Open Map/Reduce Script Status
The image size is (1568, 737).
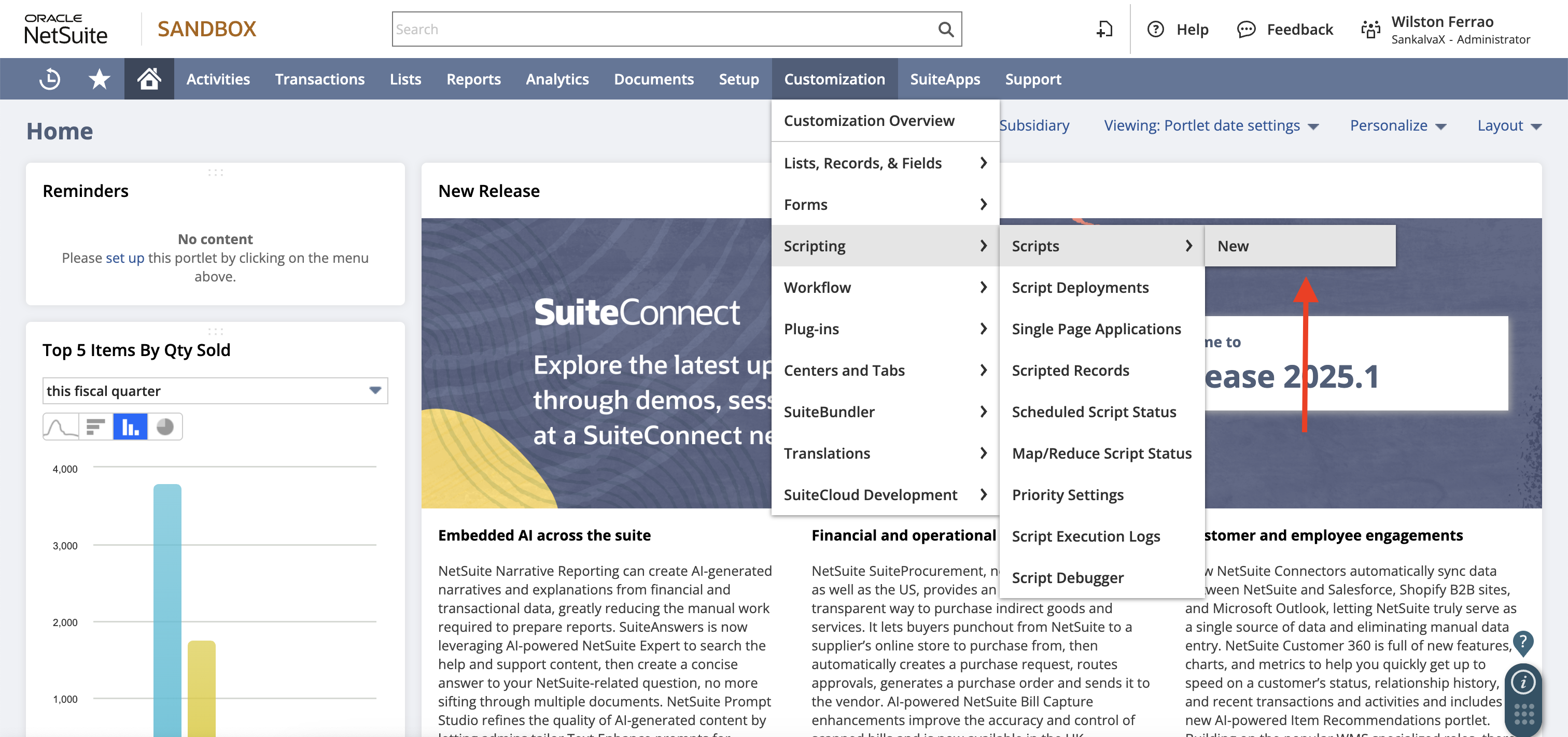[x=1102, y=453]
